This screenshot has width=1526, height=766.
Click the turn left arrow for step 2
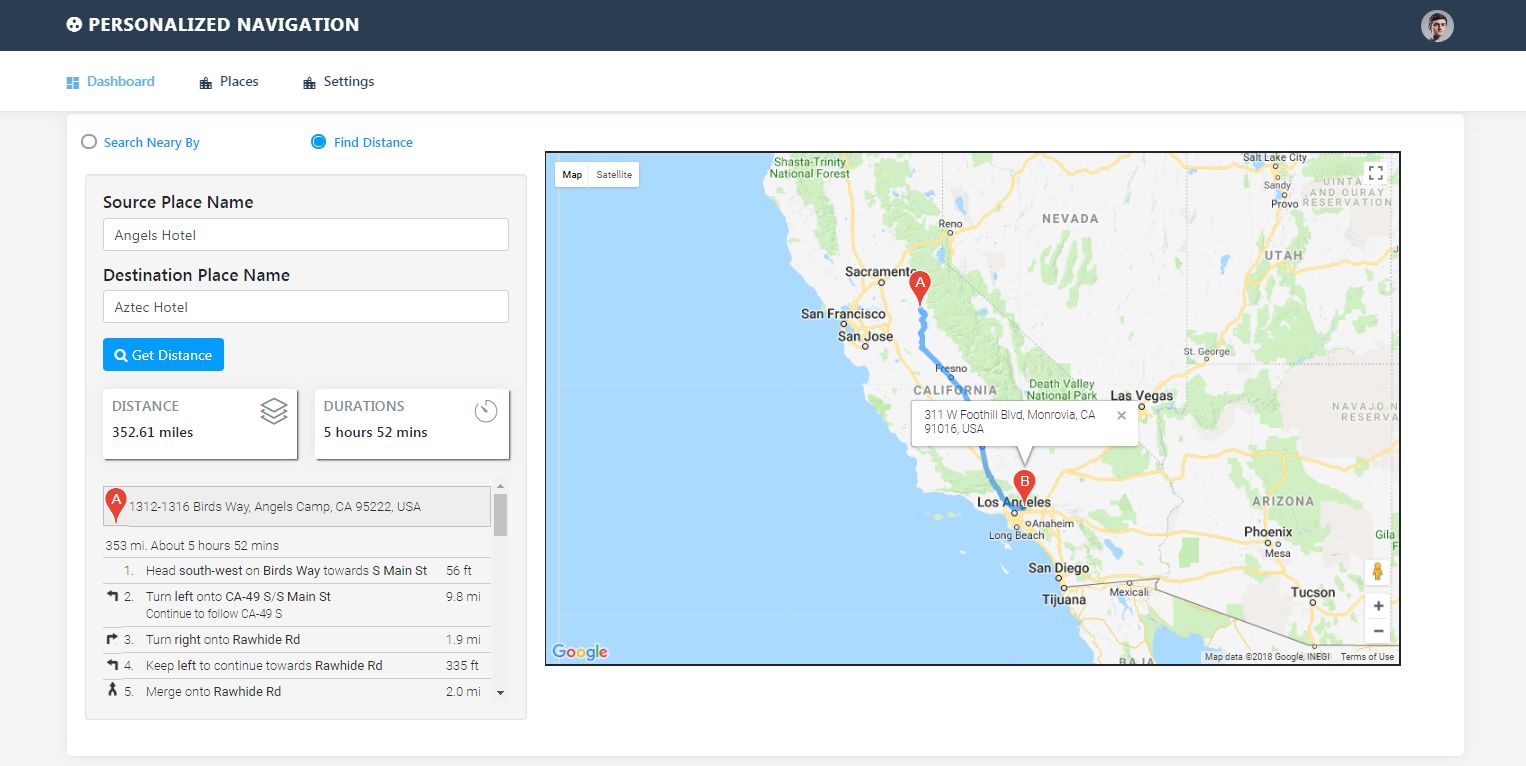(112, 596)
